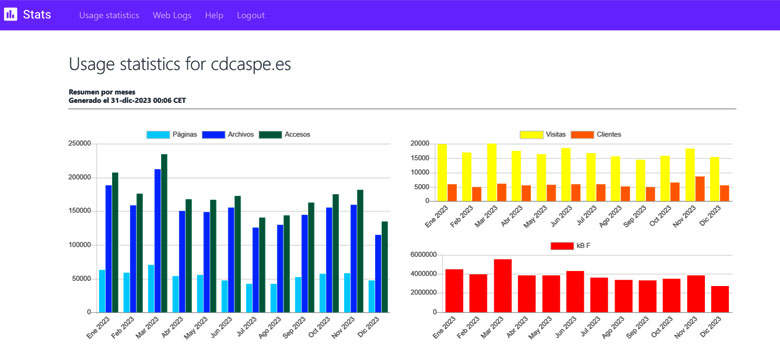
Task: Click the Dic 2023 kB F red bar
Action: 719,299
